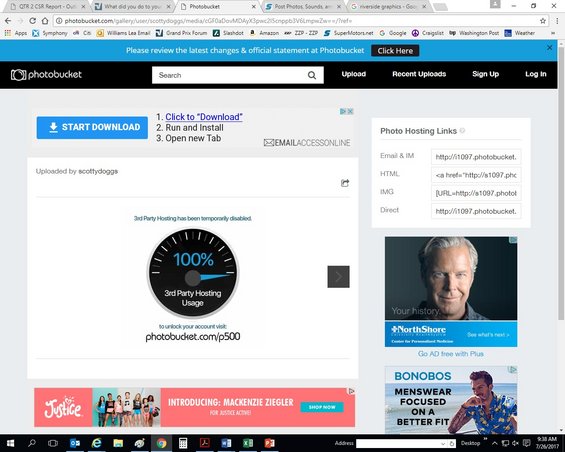Open the Weather bookmark

(x=519, y=33)
